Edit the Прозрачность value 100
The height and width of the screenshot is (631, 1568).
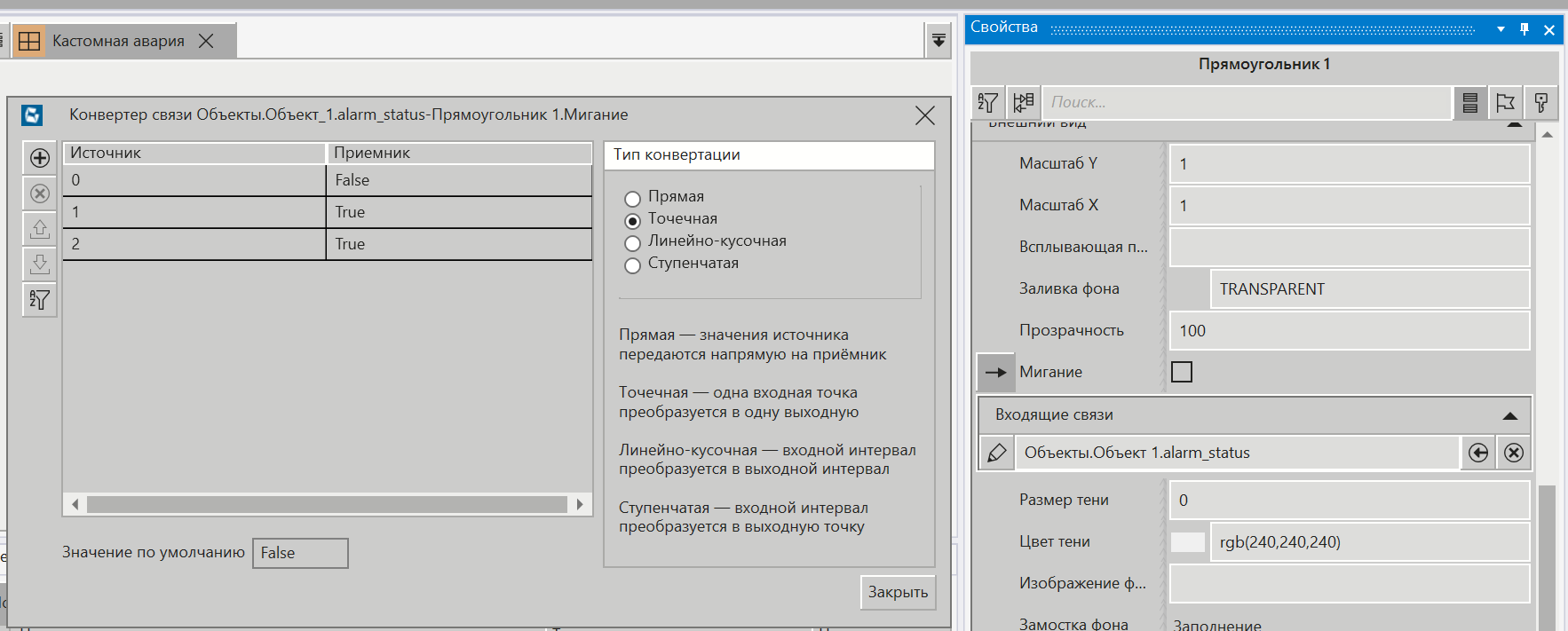click(1350, 331)
